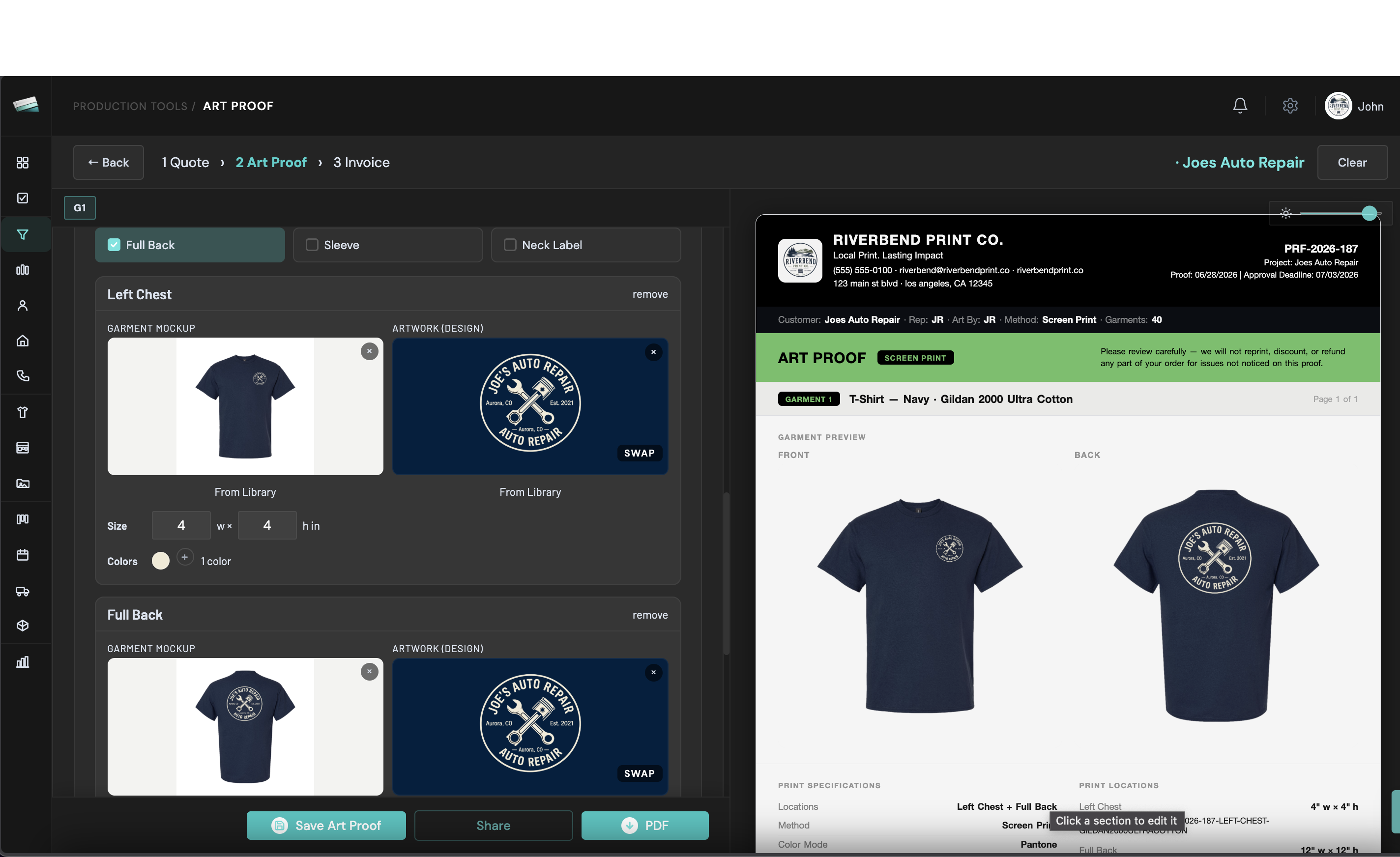Click 'Left Chest + Full Back' locations value

(1007, 806)
